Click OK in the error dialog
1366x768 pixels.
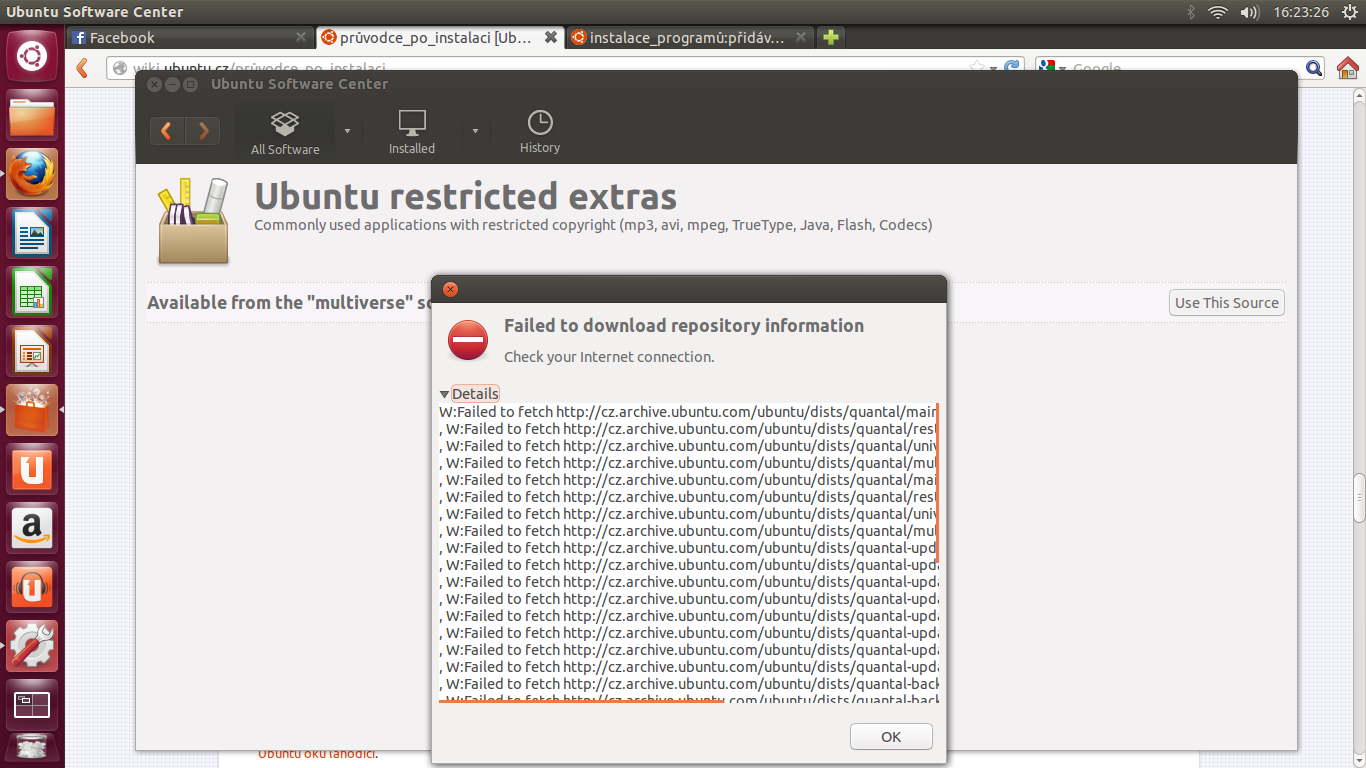coord(891,737)
